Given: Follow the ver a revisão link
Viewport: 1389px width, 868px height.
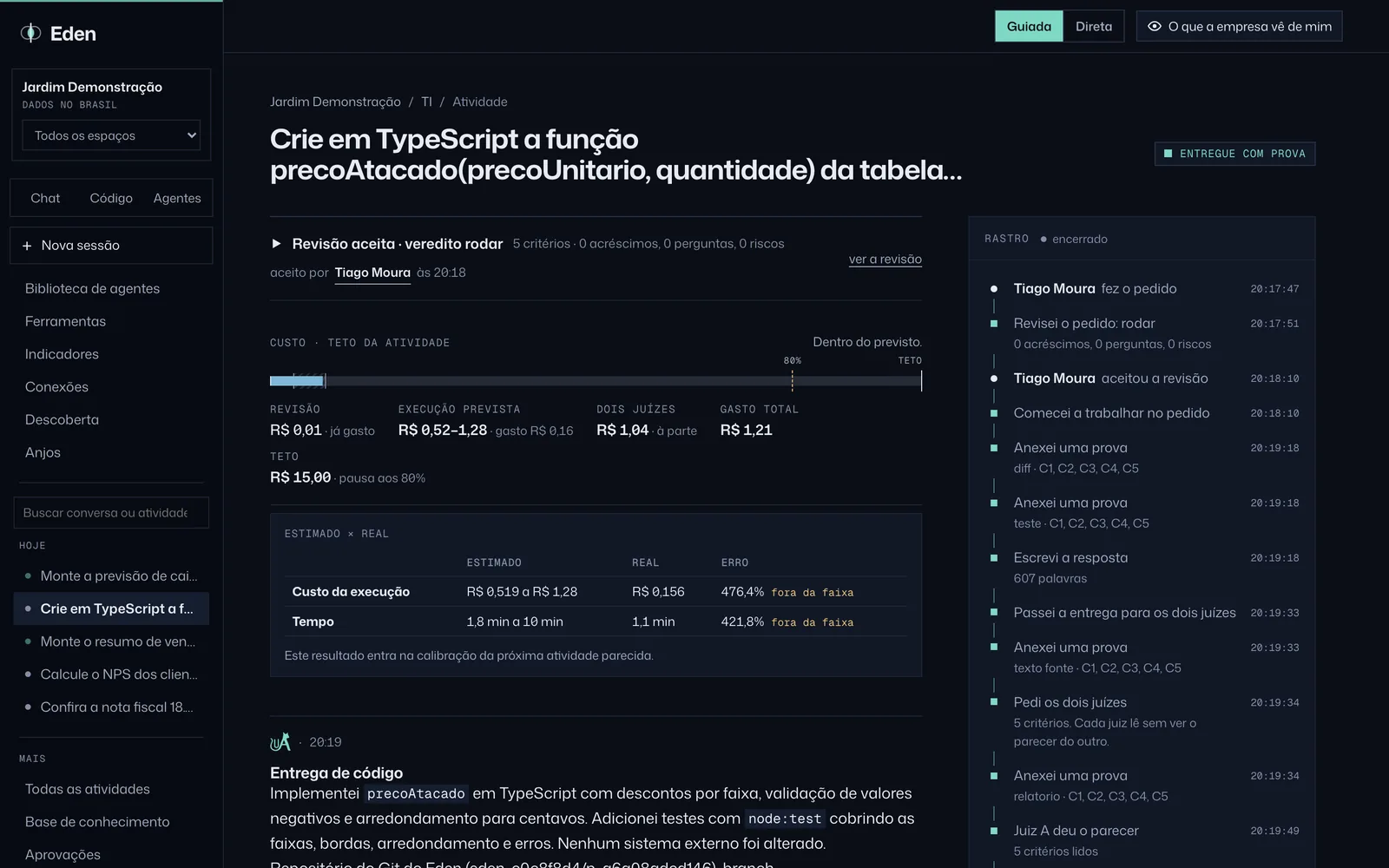Looking at the screenshot, I should [885, 260].
